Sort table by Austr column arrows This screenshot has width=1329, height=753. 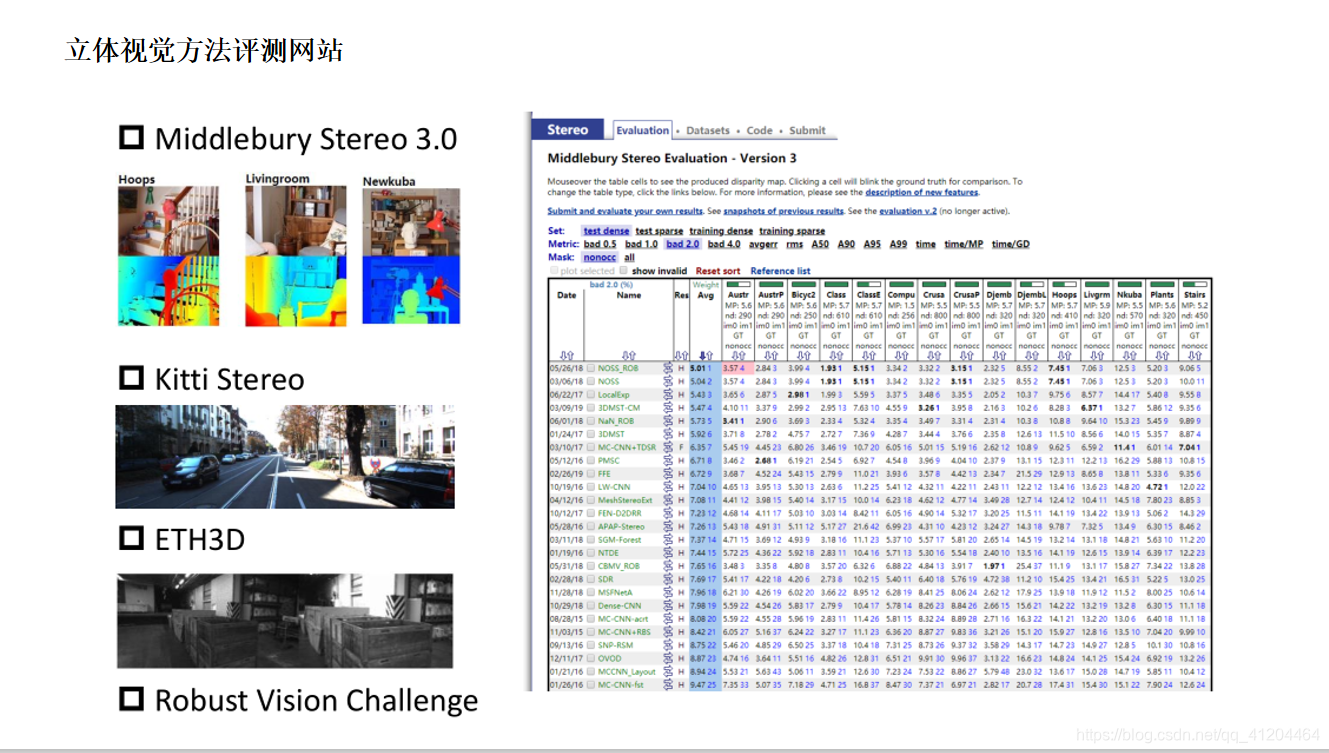tap(738, 355)
